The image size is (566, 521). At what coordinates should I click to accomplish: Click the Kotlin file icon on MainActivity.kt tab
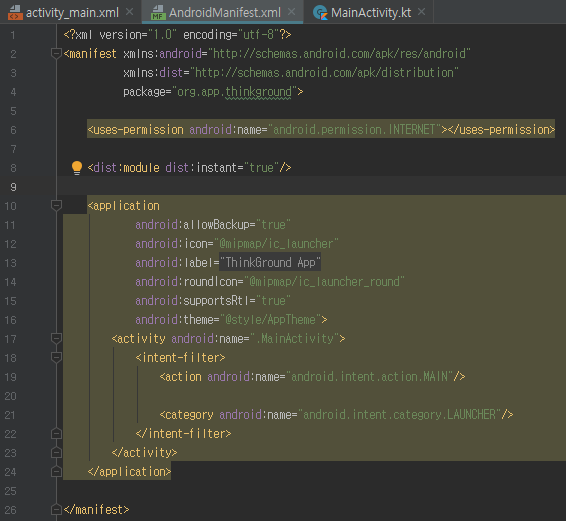click(320, 13)
